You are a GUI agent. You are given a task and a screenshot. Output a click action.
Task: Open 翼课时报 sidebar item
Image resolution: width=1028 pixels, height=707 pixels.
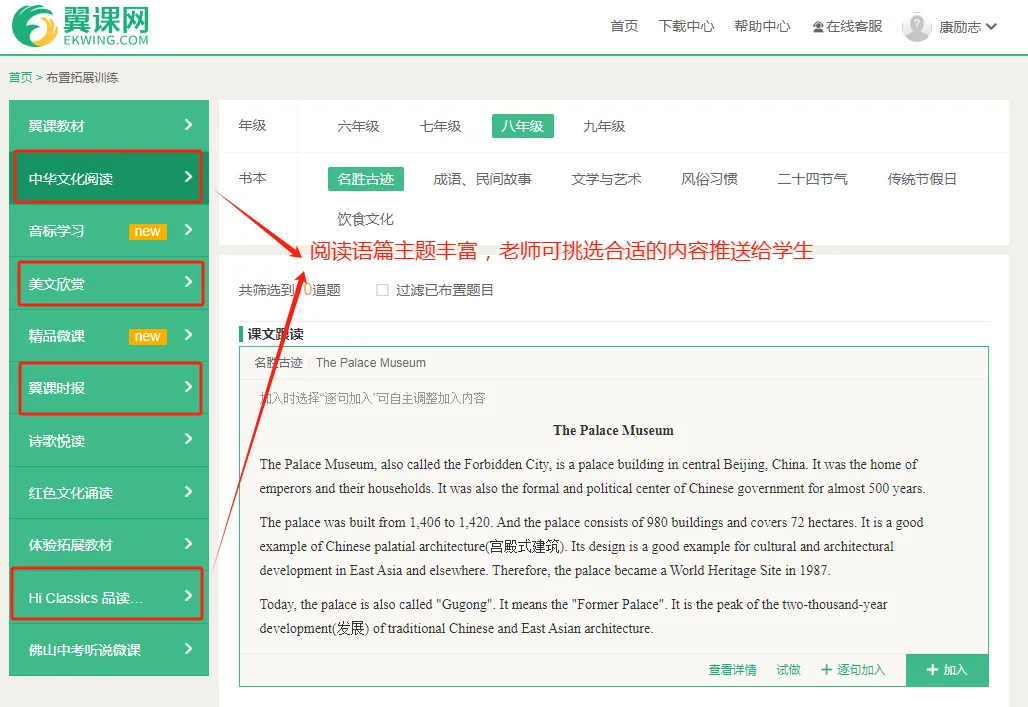(x=109, y=388)
